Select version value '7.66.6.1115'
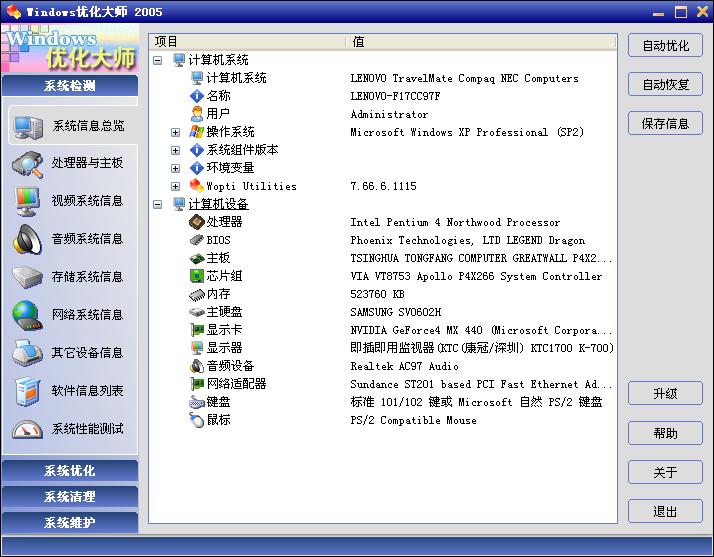714x557 pixels. pos(383,186)
